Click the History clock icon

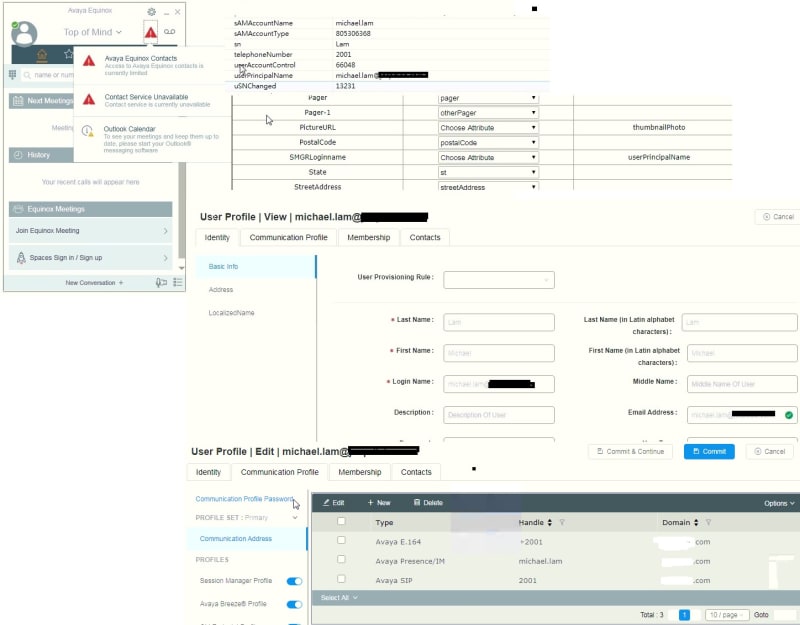[18, 155]
